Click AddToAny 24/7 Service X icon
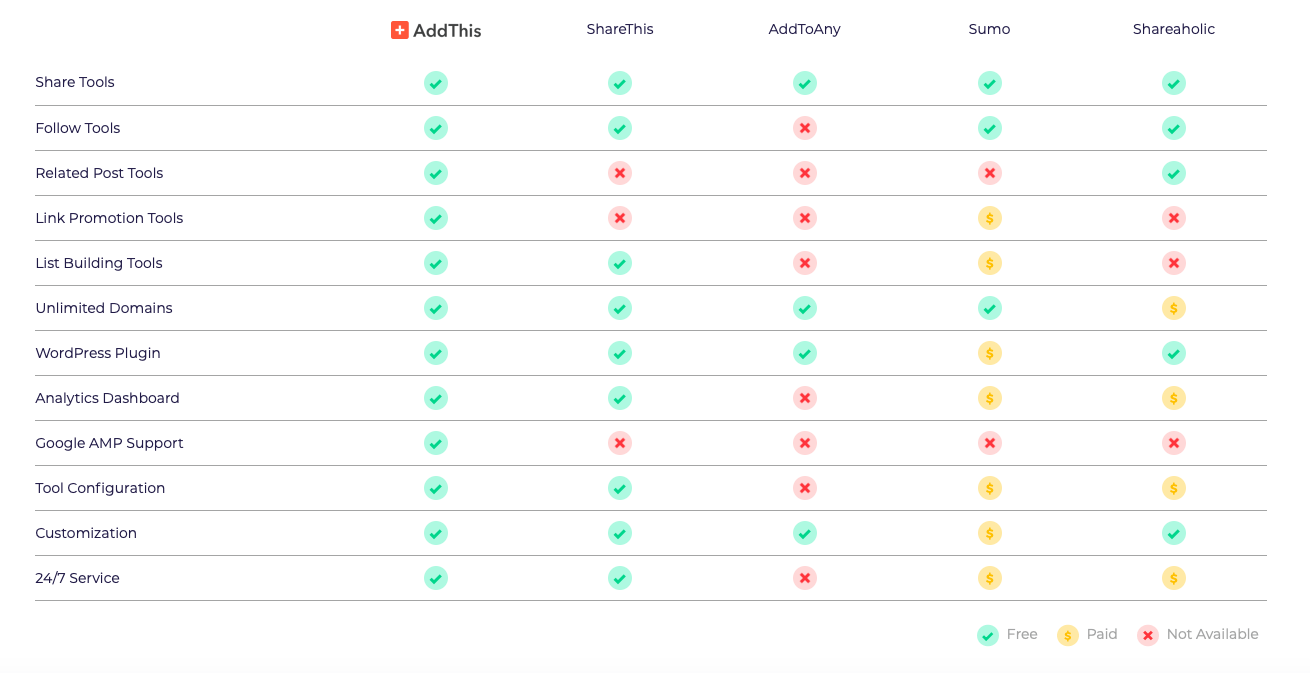 pos(805,578)
